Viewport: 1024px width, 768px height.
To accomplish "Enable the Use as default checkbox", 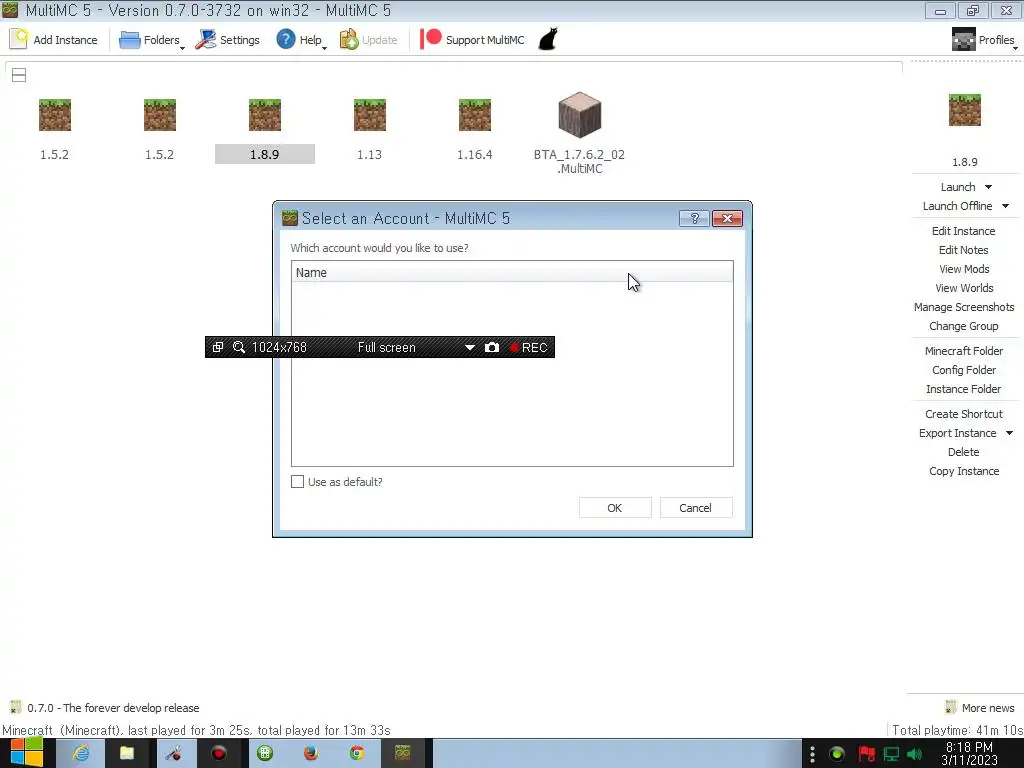I will (297, 482).
